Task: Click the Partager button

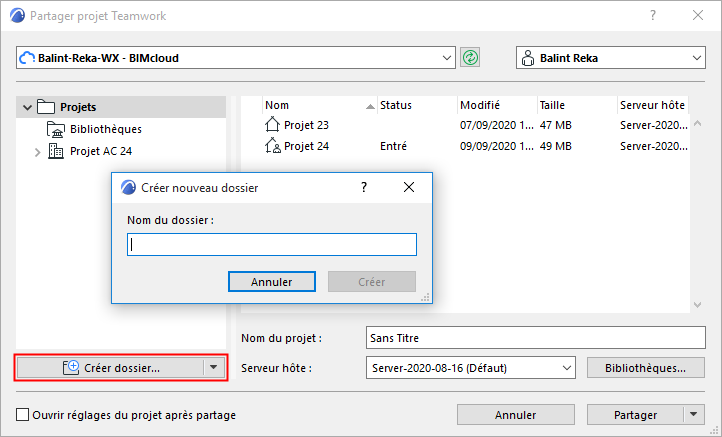Action: pos(635,414)
